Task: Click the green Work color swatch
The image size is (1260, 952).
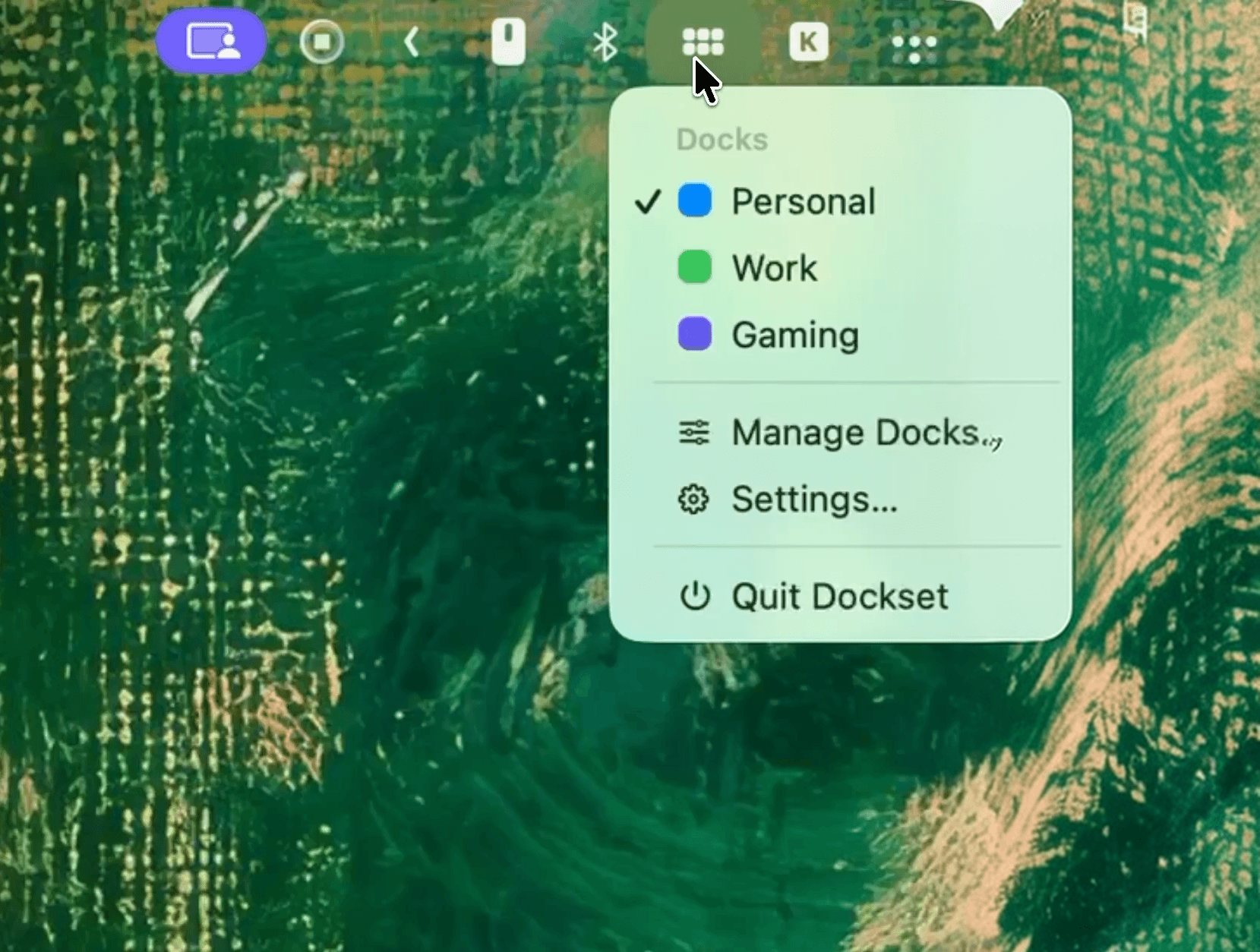Action: tap(694, 267)
